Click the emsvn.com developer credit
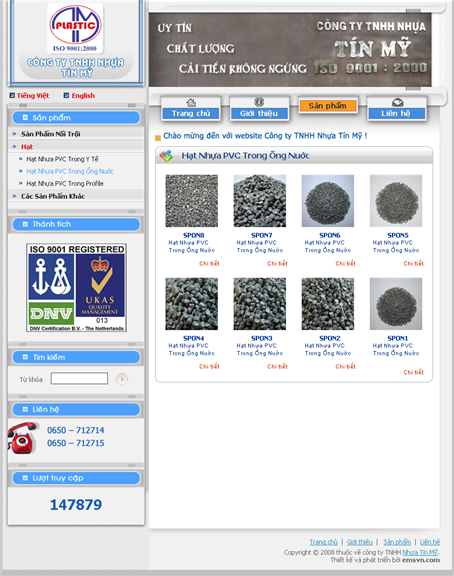Screen dimensions: 454x576 (x=421, y=560)
